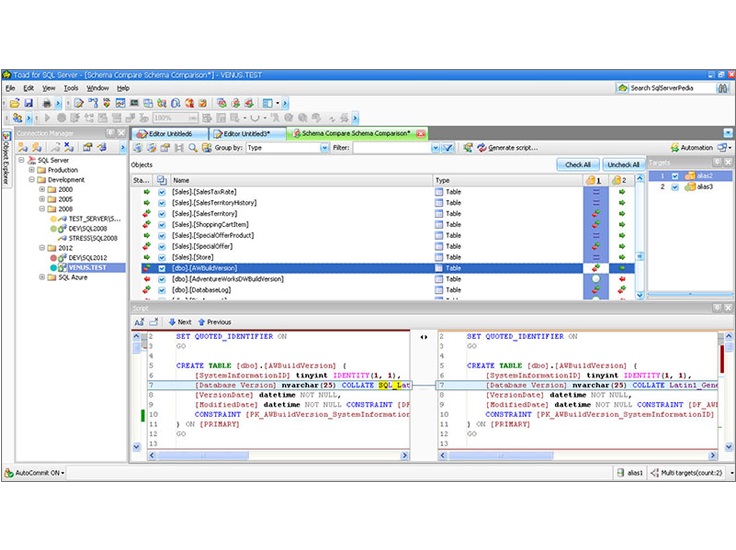Uncheck the alias2 target checkbox
The width and height of the screenshot is (736, 550).
coord(675,176)
